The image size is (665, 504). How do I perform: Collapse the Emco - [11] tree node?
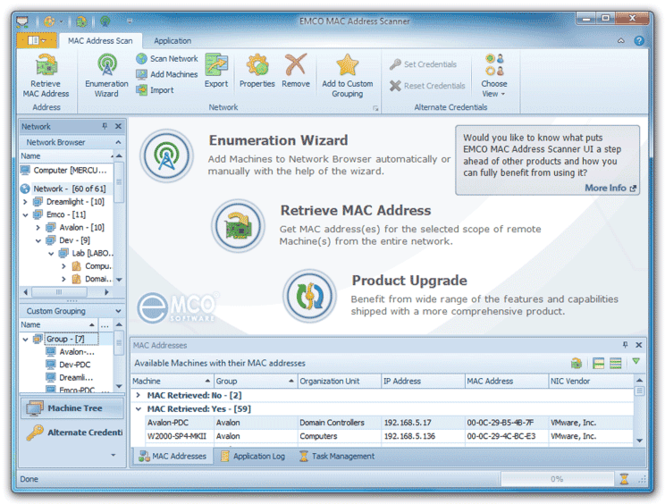25,215
